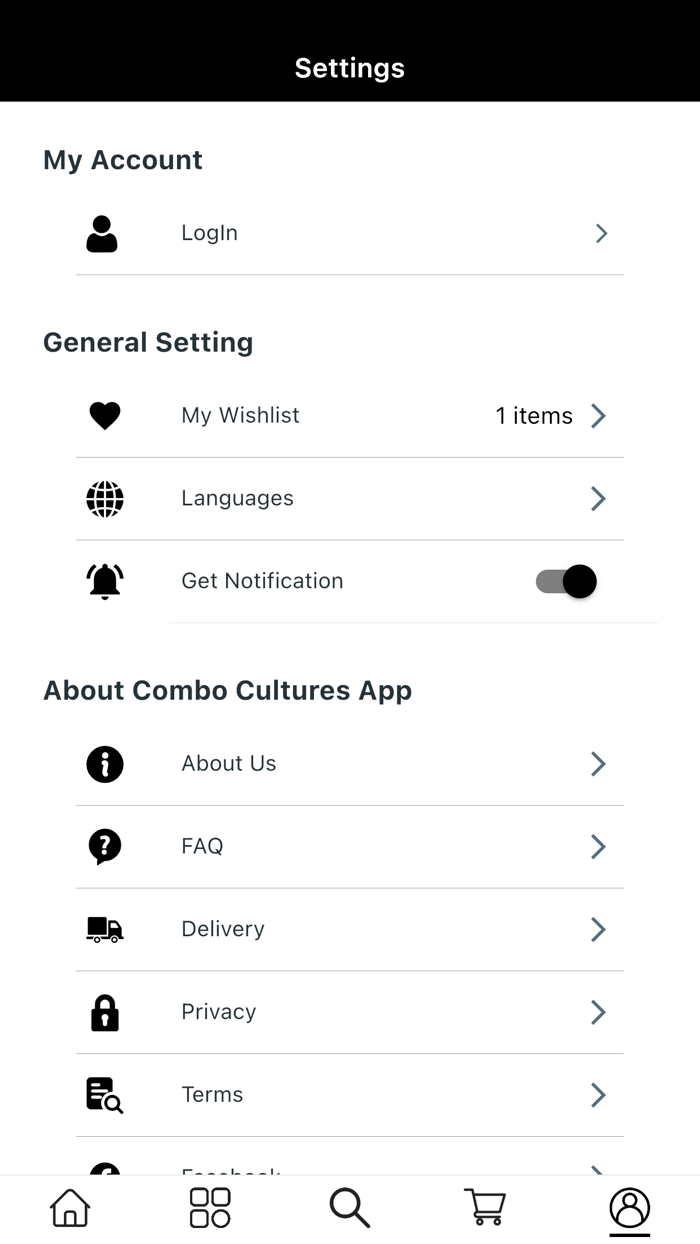Click the globe icon next to Languages
This screenshot has width=700, height=1244.
[x=104, y=498]
